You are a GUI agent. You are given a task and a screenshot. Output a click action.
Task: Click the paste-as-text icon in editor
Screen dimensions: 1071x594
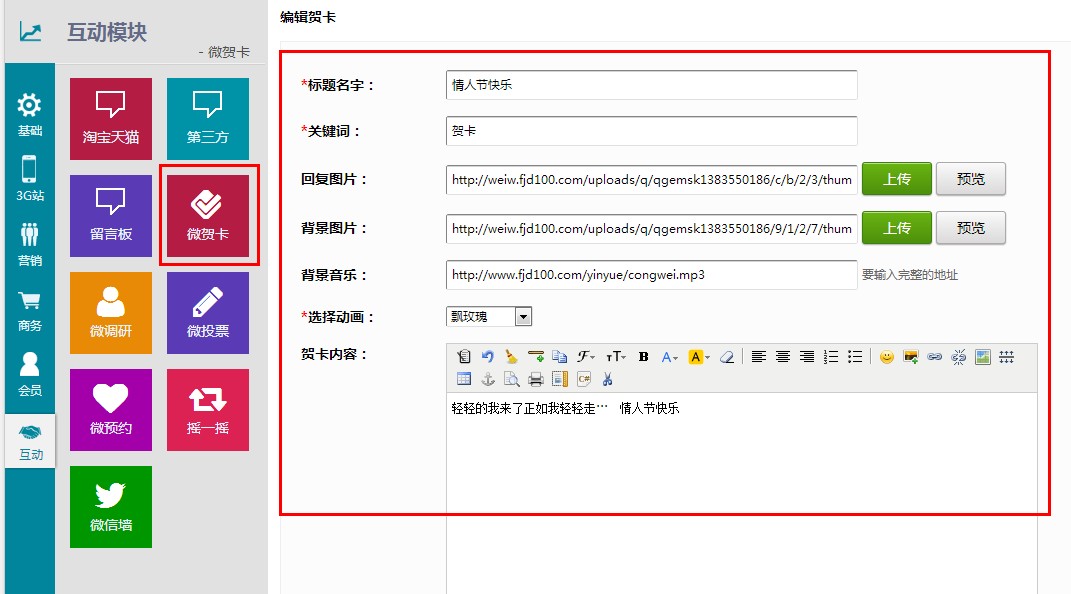point(464,356)
